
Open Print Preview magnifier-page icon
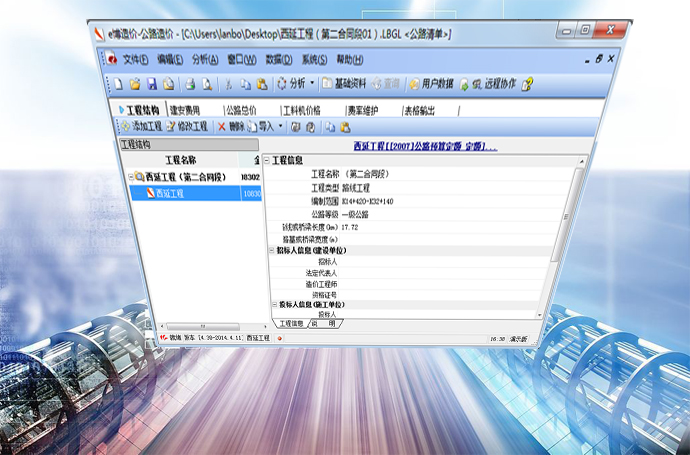[207, 84]
